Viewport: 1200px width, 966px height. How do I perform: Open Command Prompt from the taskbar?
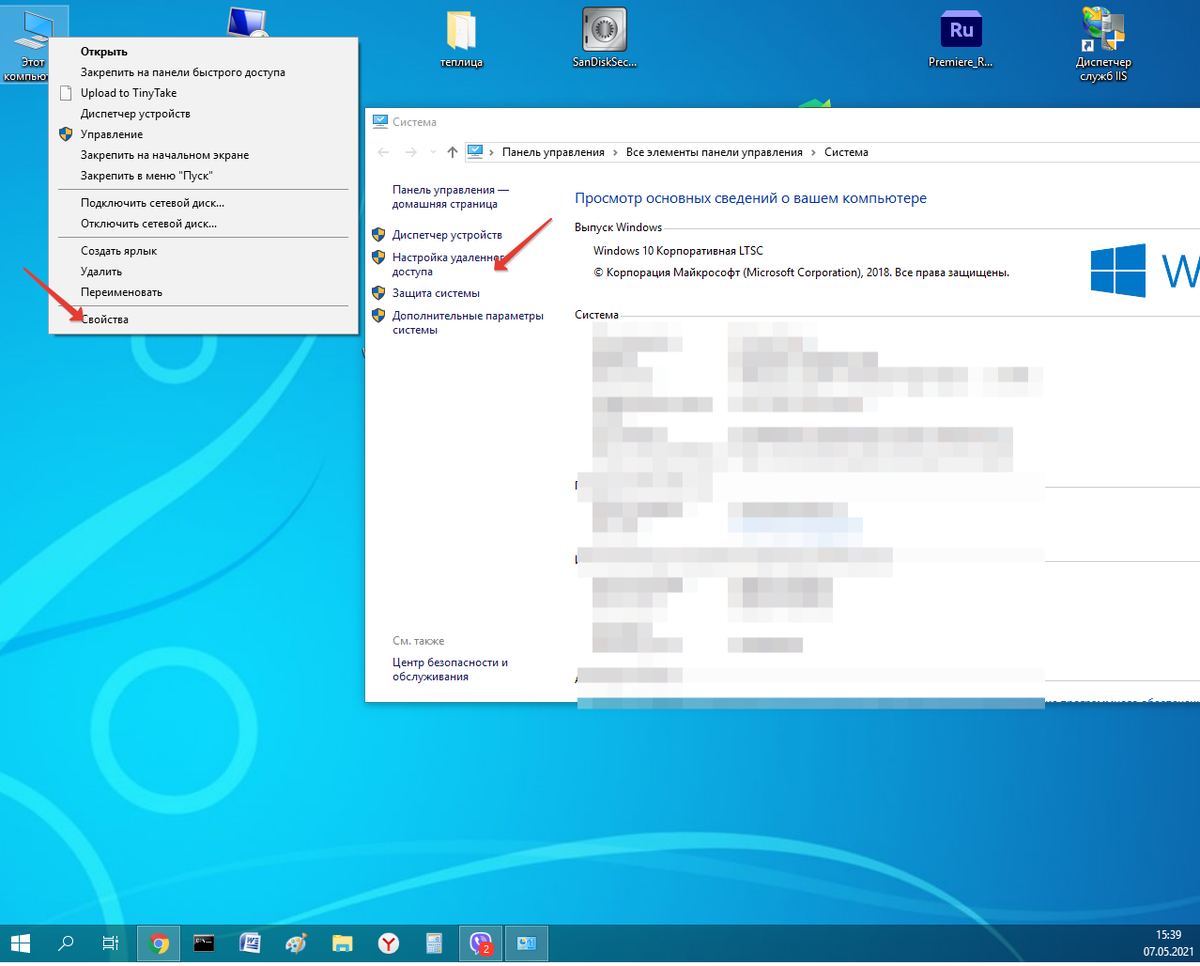204,943
